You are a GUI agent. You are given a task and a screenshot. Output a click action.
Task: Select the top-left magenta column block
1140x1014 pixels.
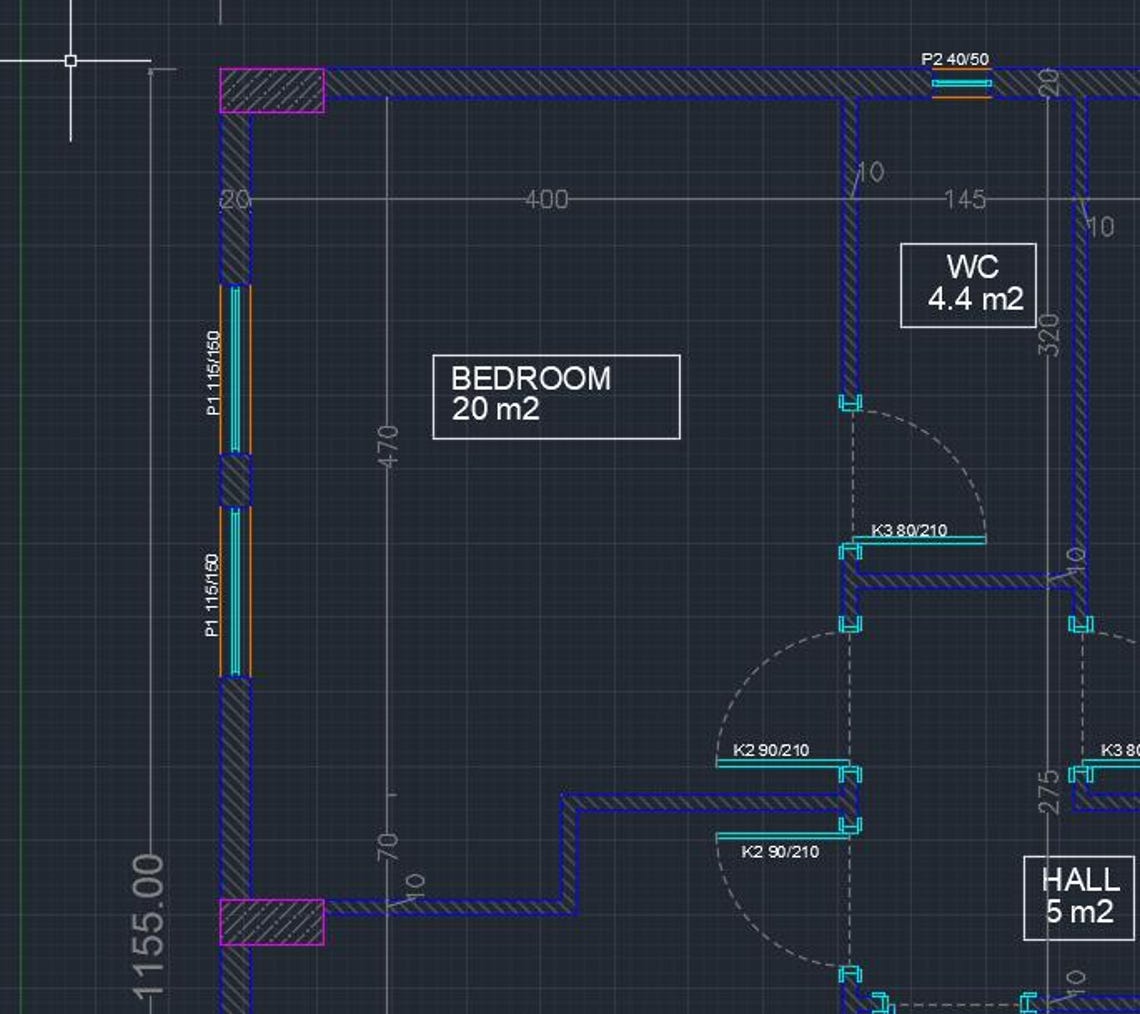point(270,88)
